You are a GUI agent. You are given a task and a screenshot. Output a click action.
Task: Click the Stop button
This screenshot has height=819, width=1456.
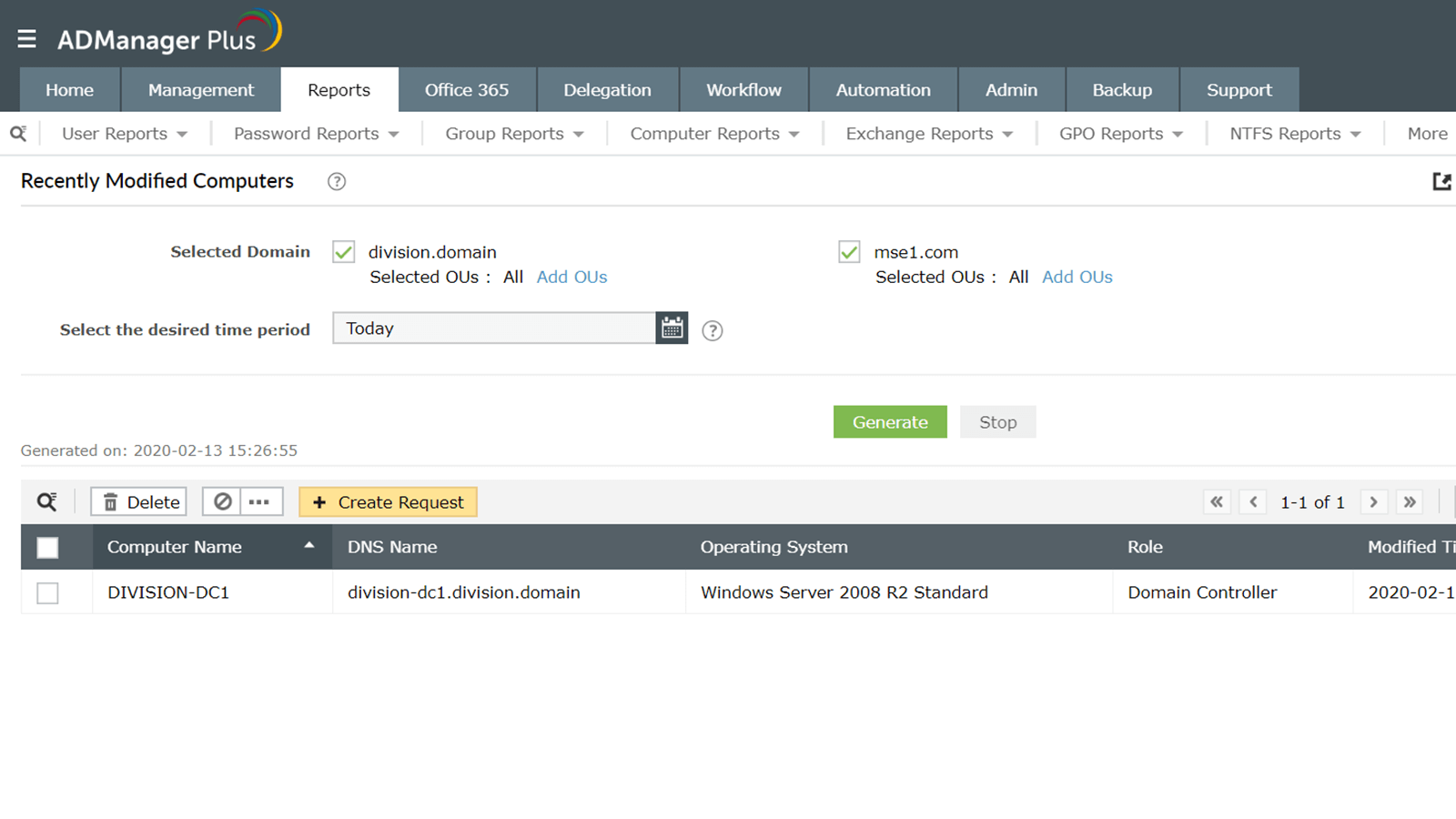(x=998, y=422)
